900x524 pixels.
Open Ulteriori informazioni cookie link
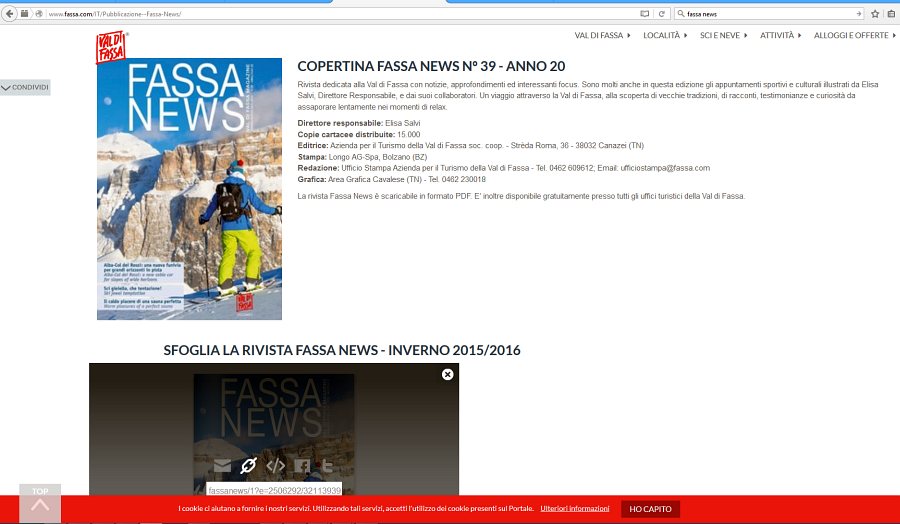click(575, 509)
